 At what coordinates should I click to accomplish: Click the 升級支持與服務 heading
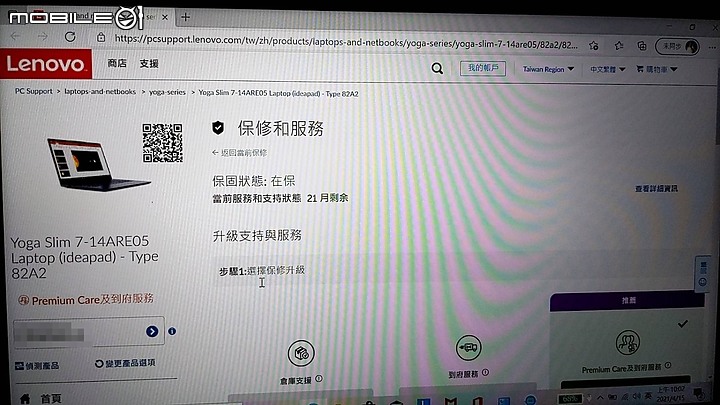click(257, 236)
